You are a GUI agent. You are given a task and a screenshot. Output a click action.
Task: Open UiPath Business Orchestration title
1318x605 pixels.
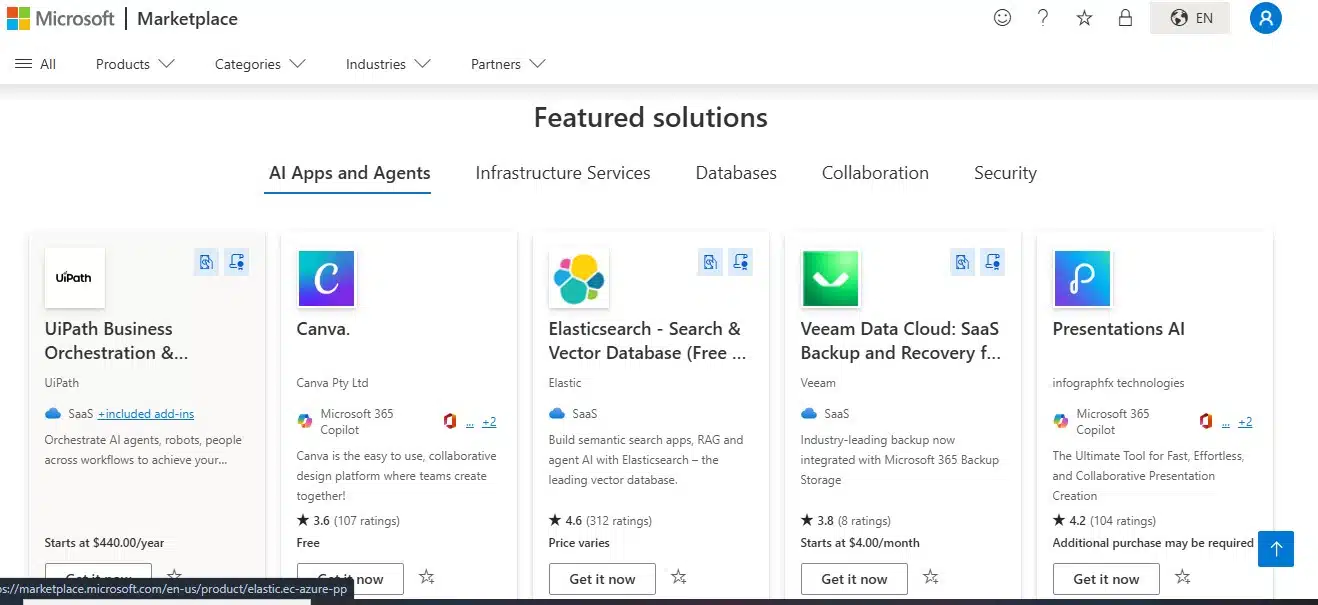[116, 341]
